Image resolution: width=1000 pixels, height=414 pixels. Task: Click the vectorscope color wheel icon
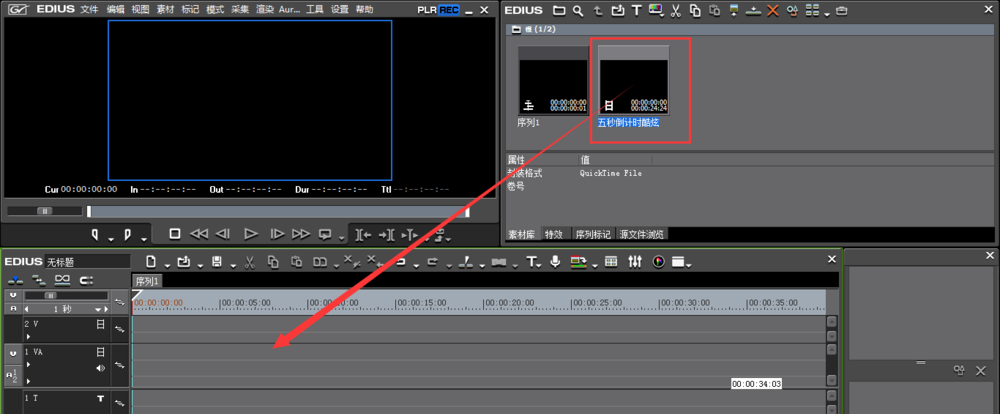(x=658, y=262)
